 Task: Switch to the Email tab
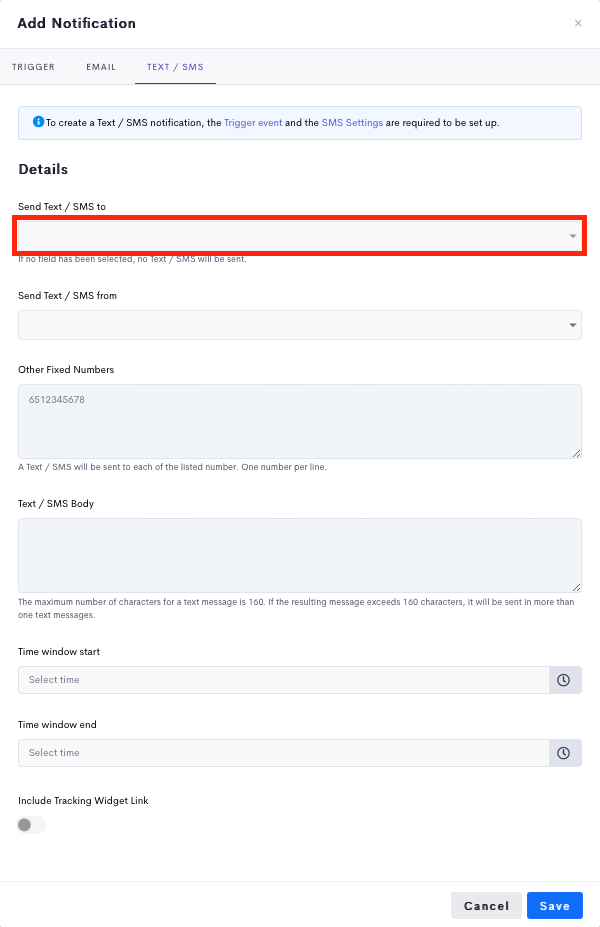point(101,67)
